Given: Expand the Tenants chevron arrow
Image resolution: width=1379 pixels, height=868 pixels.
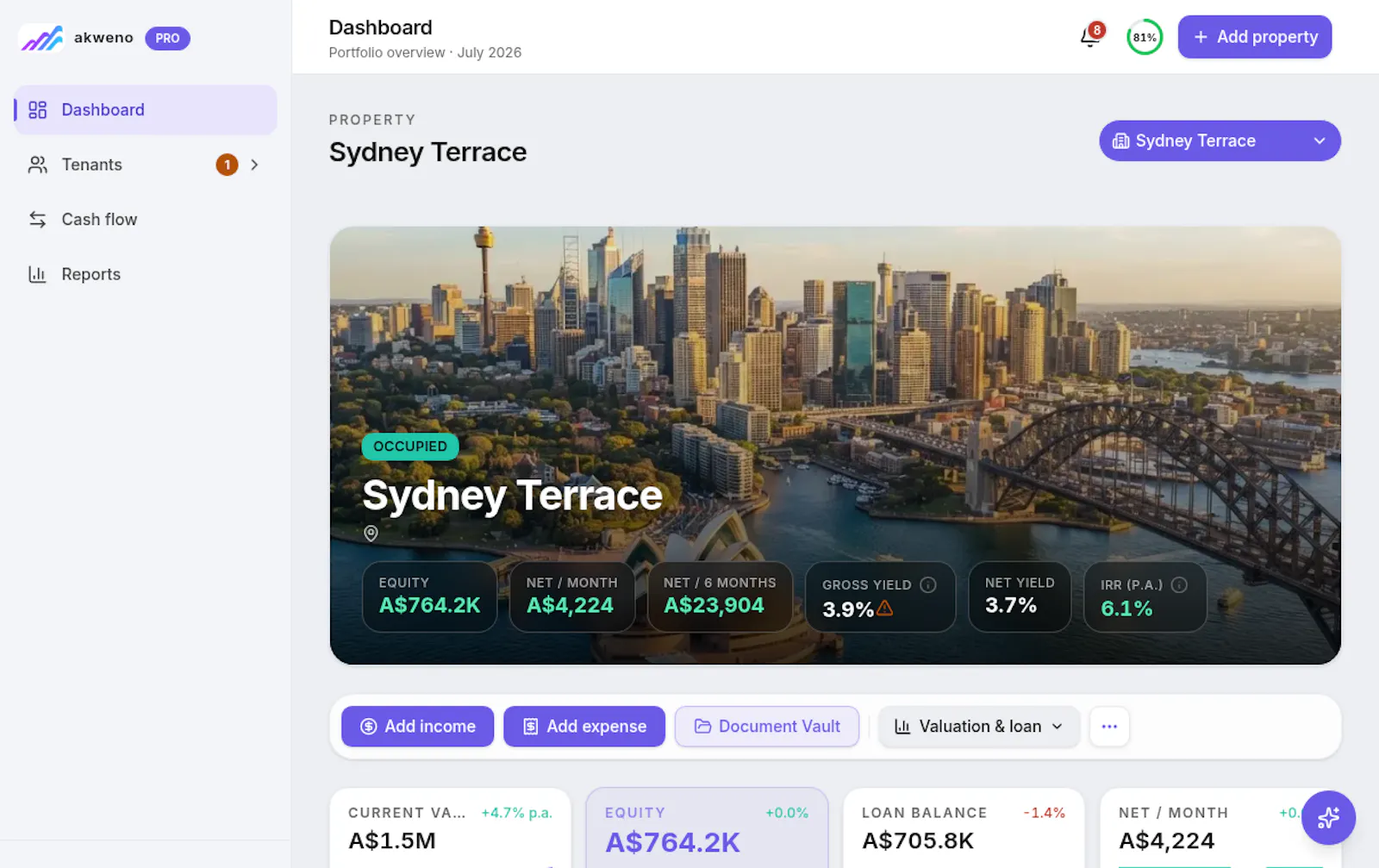Looking at the screenshot, I should (x=254, y=165).
